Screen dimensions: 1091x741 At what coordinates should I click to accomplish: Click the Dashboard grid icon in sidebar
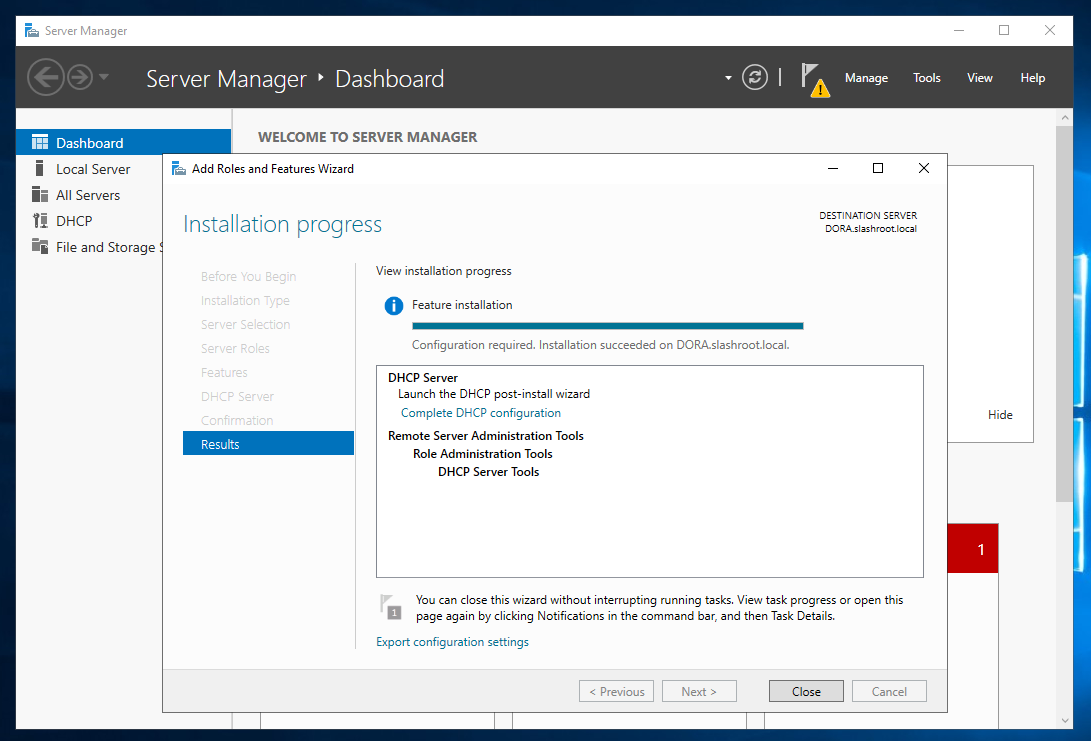(40, 143)
